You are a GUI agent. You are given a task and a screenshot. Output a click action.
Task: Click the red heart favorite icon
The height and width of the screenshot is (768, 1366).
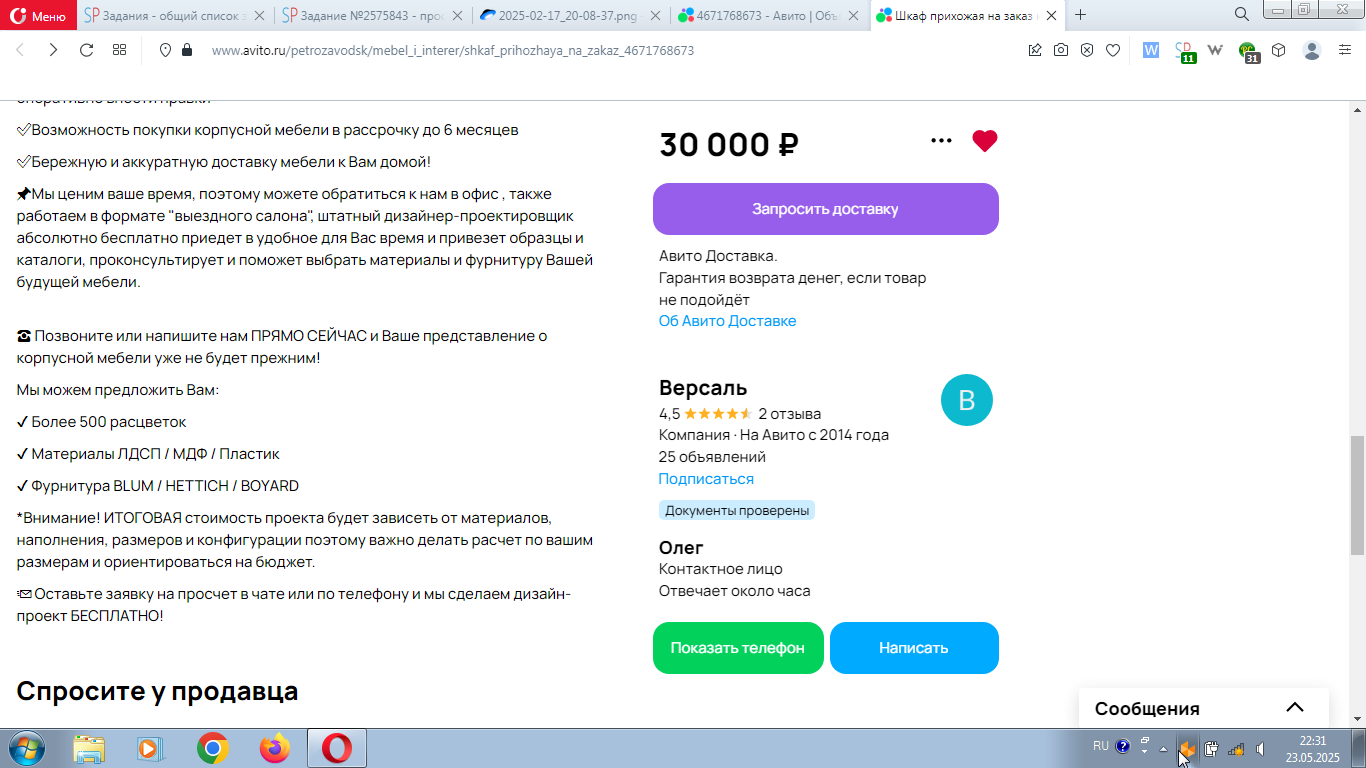coord(985,141)
